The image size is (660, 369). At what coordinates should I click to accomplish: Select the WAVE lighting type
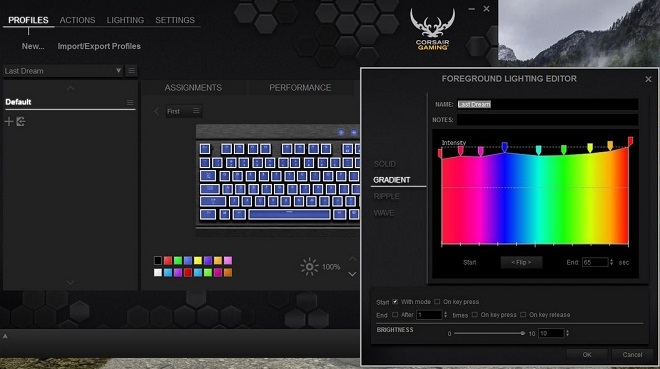pyautogui.click(x=384, y=213)
